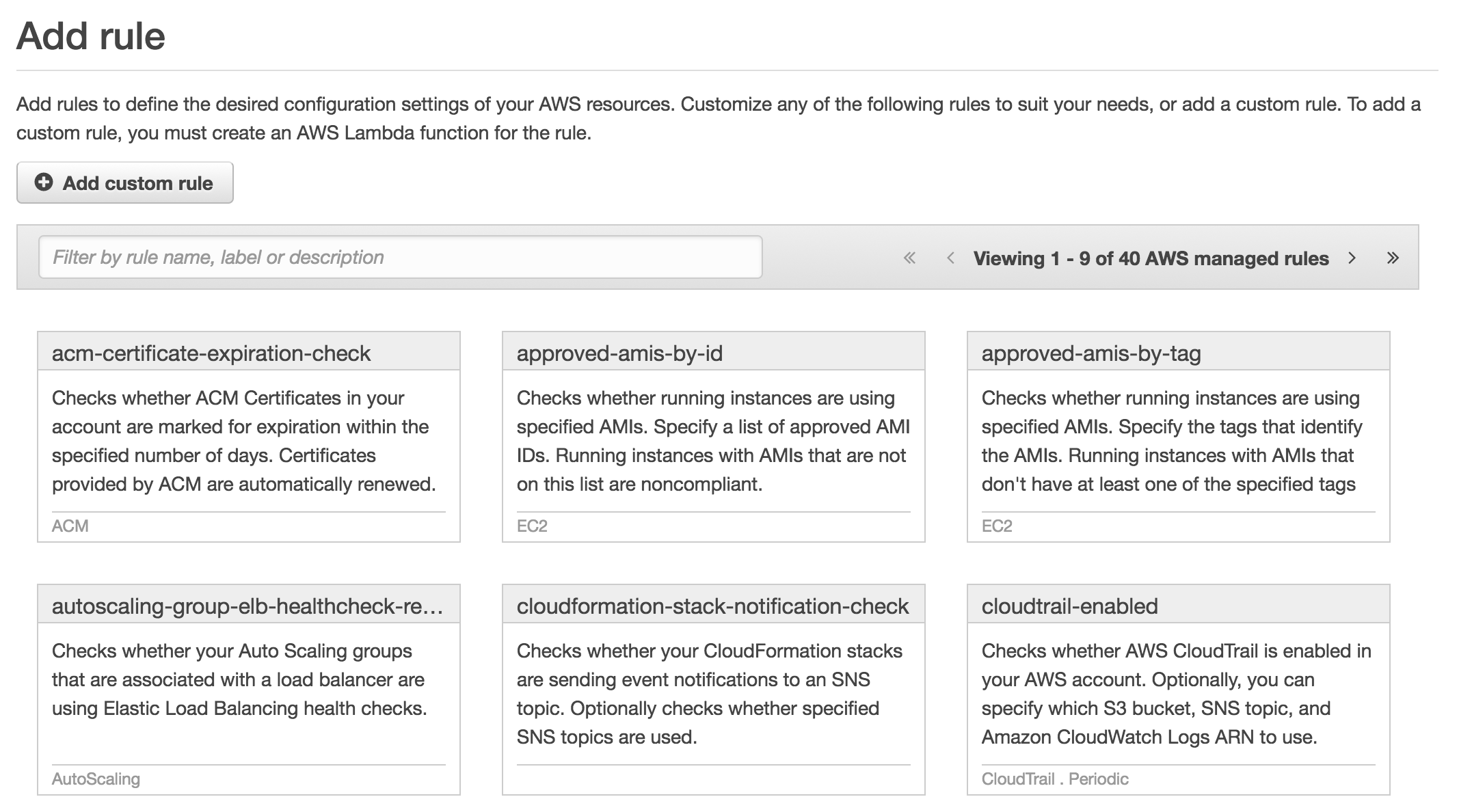Click the AWS CloudTrail description text

pyautogui.click(x=1176, y=694)
